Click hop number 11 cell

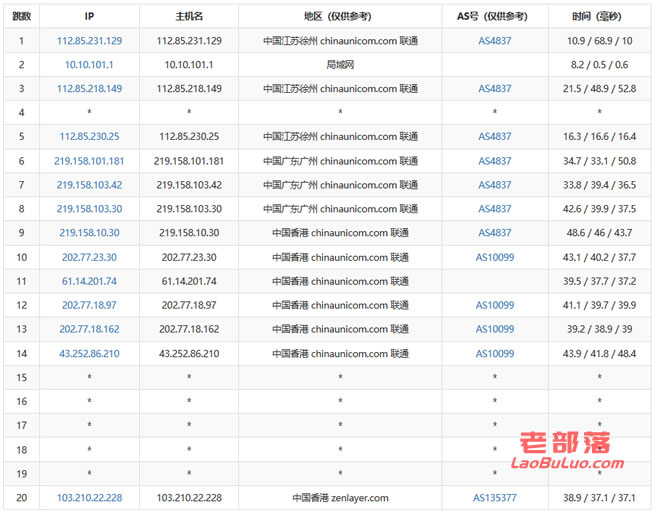pos(21,281)
